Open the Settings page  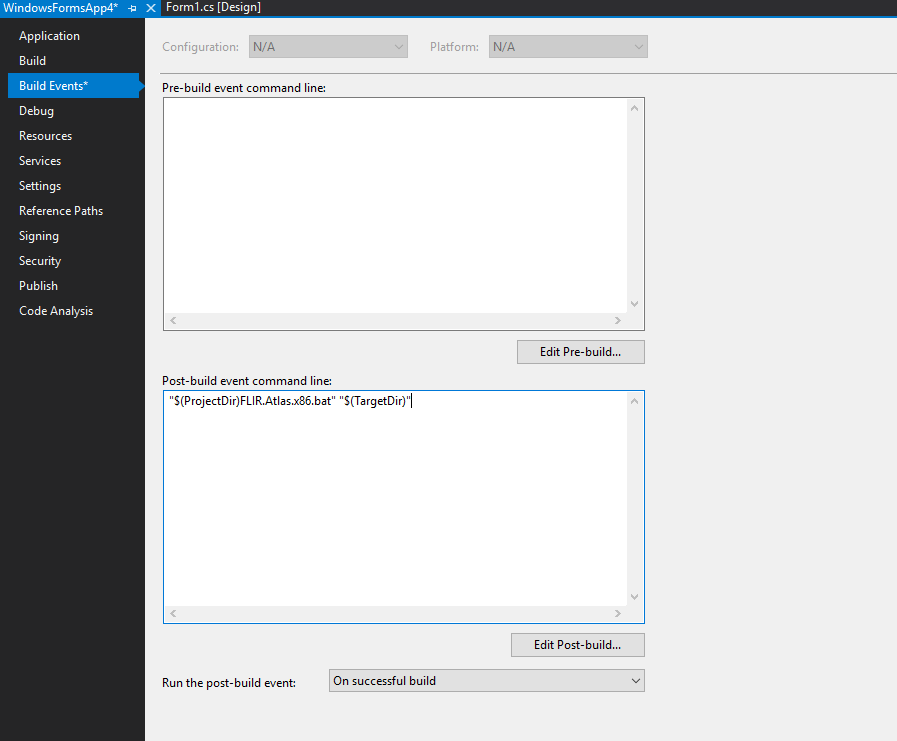pyautogui.click(x=40, y=186)
